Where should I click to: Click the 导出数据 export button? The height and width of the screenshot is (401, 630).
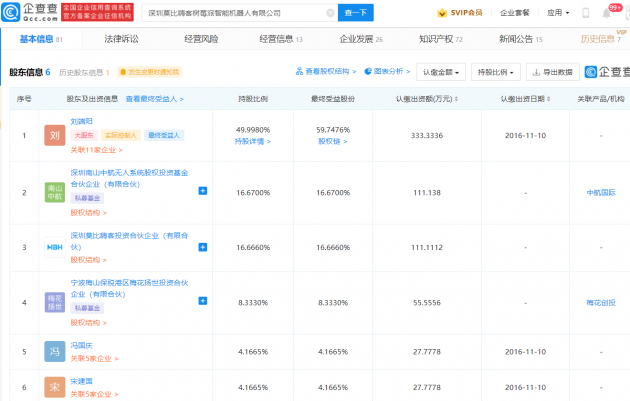(553, 72)
